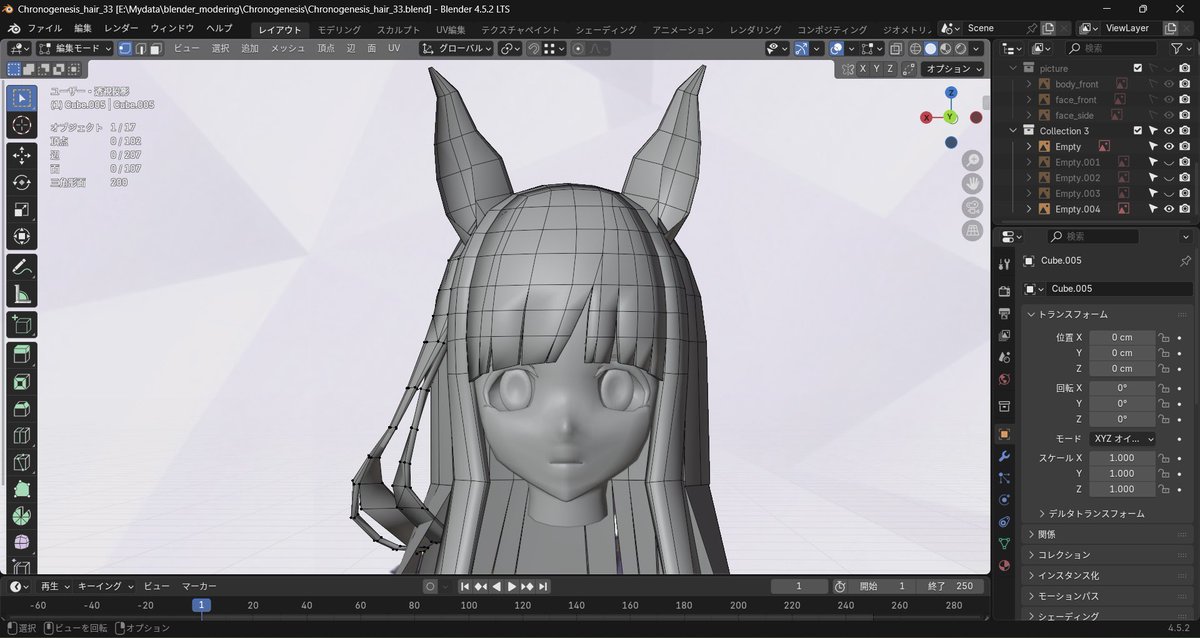1200x638 pixels.
Task: Uncheck Collection 3 exclude checkbox
Action: click(1137, 131)
